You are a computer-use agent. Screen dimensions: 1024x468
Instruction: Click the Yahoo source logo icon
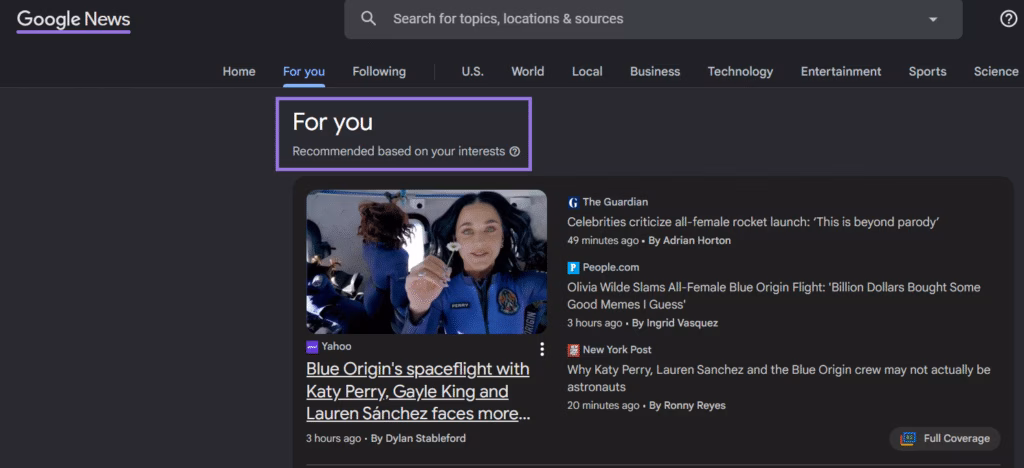(312, 347)
